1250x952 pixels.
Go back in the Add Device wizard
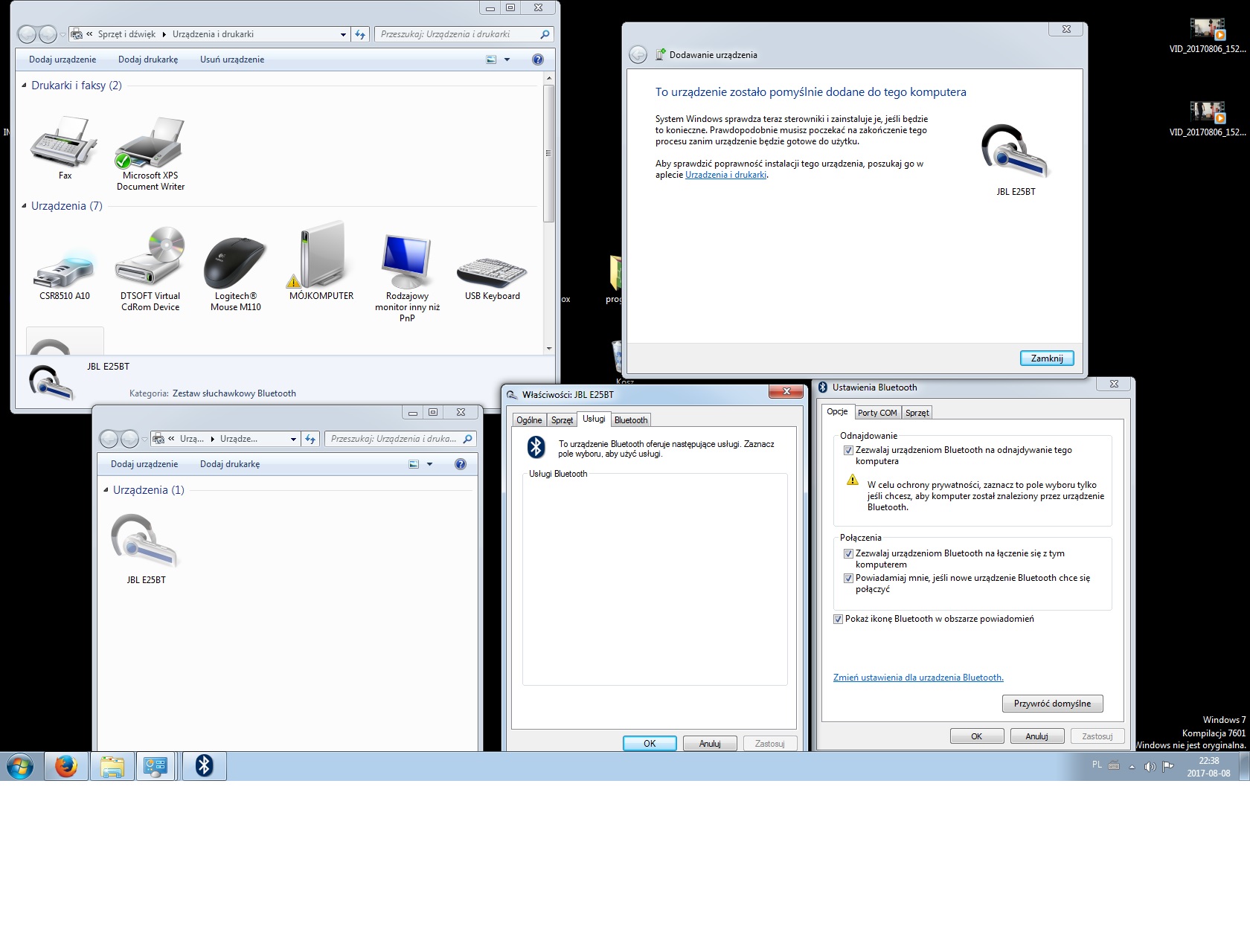click(x=638, y=54)
